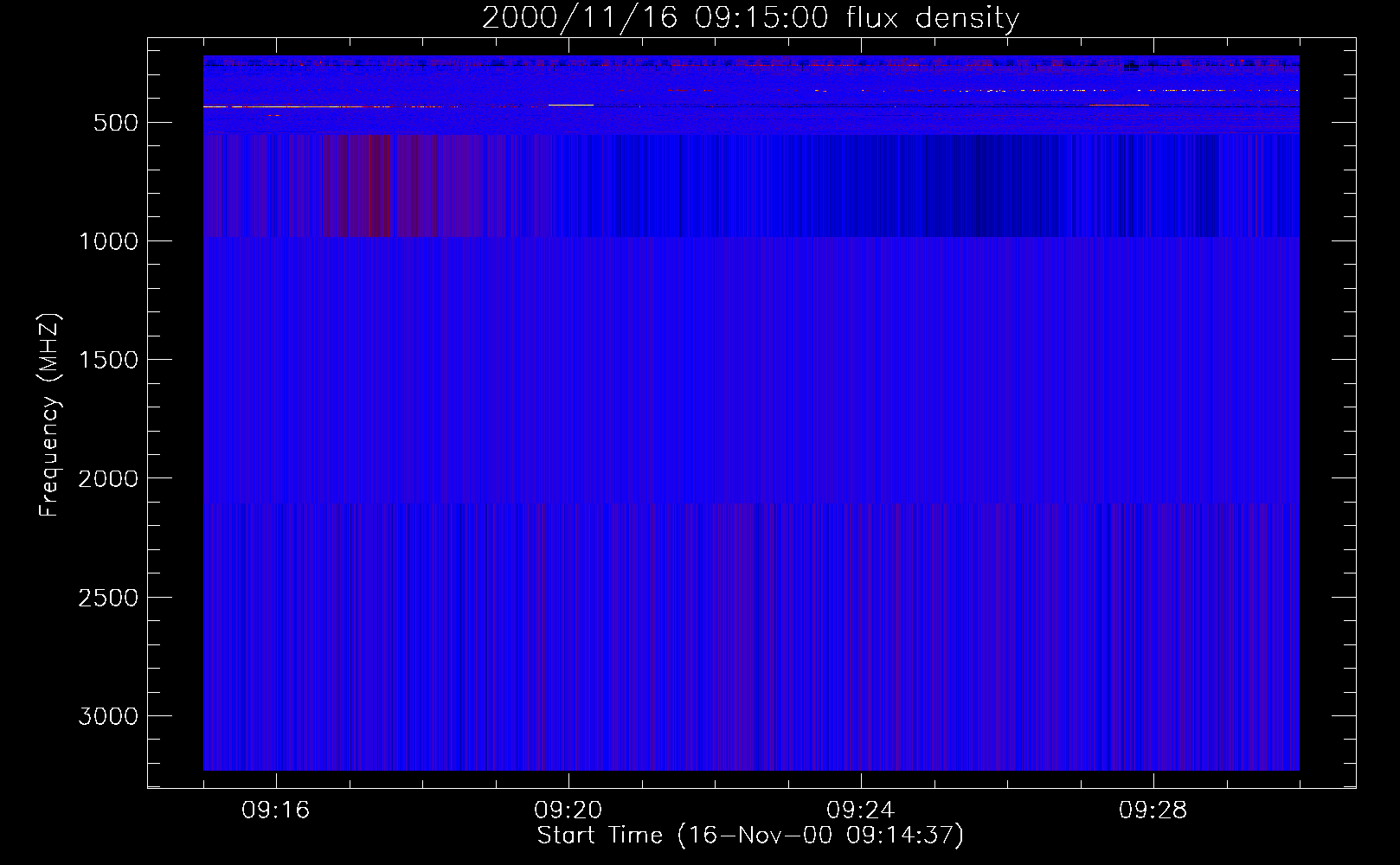The height and width of the screenshot is (865, 1400).
Task: Click the 09:28 time tick label
Action: 1153,811
